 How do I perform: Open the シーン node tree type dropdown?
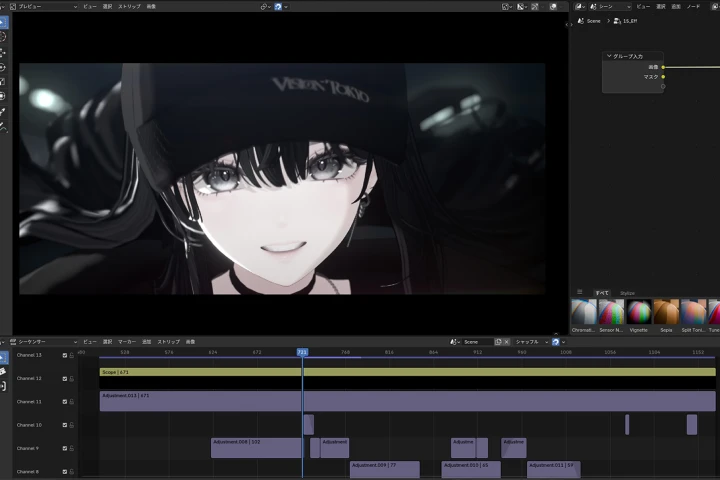click(610, 6)
